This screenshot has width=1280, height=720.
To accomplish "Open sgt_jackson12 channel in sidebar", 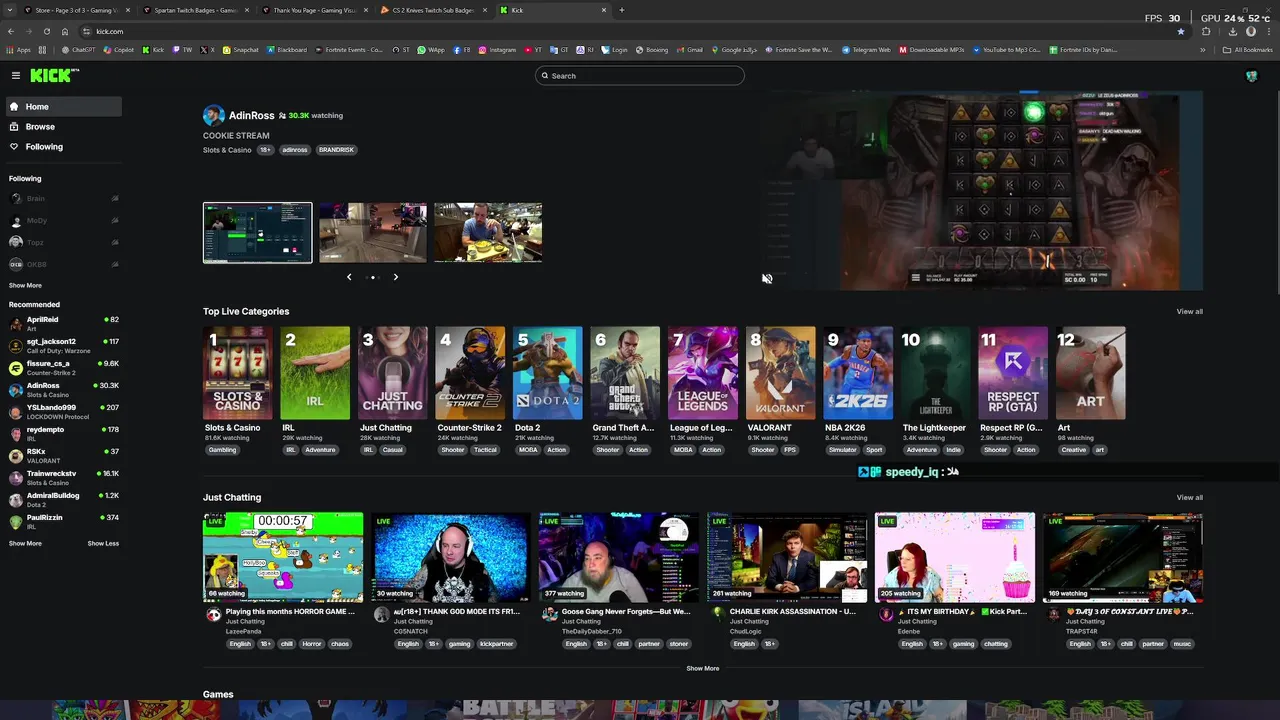I will pos(64,345).
